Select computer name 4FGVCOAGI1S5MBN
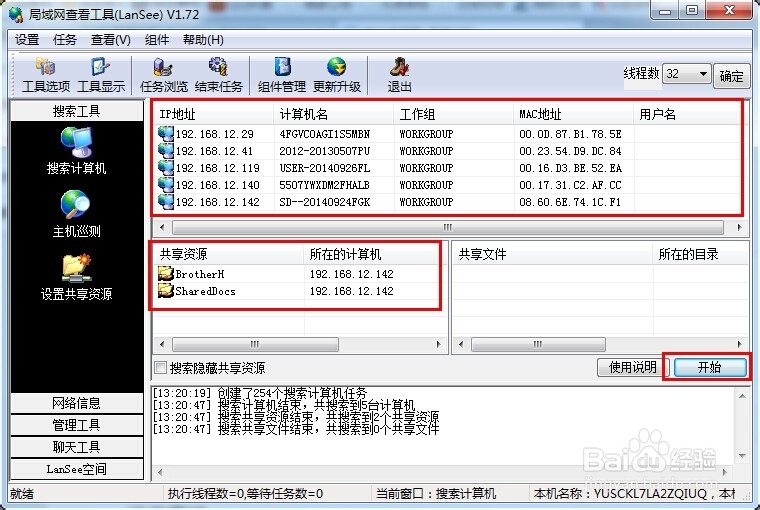This screenshot has width=760, height=510. (325, 134)
